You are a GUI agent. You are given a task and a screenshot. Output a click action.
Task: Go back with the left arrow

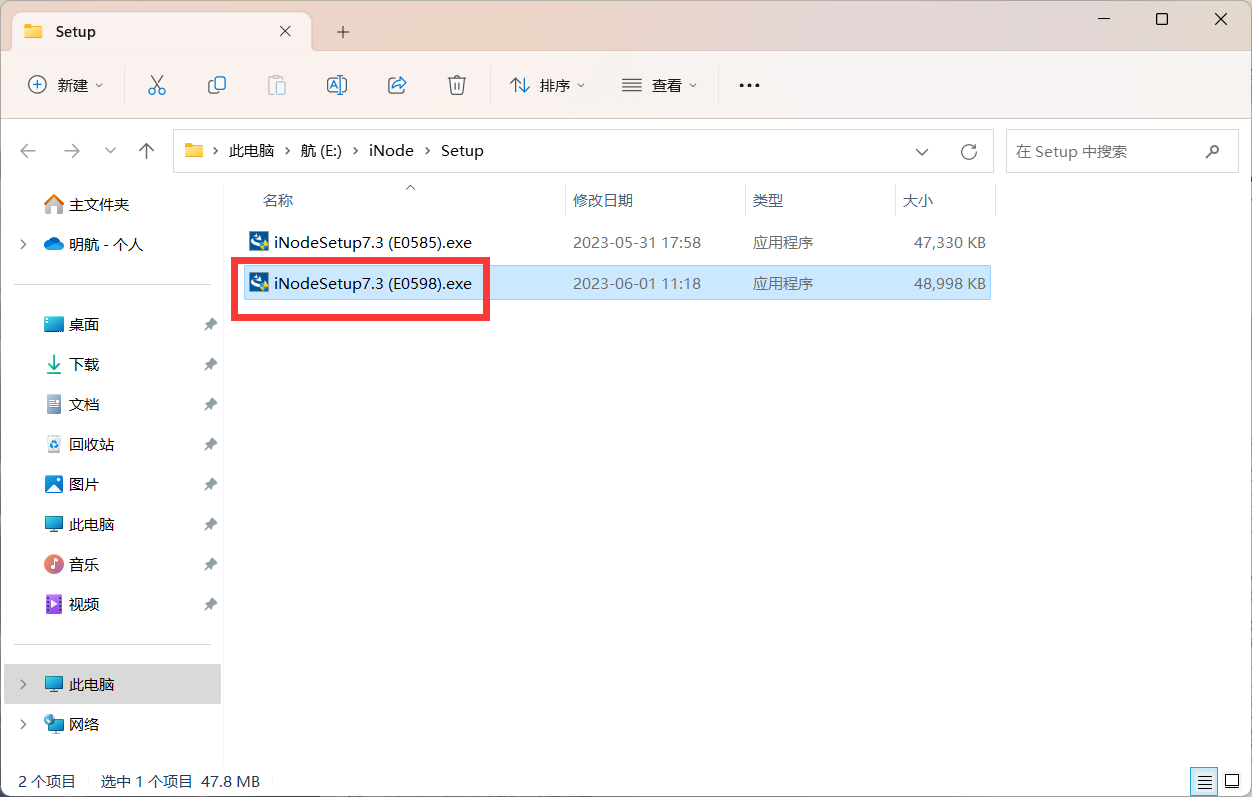coord(28,151)
